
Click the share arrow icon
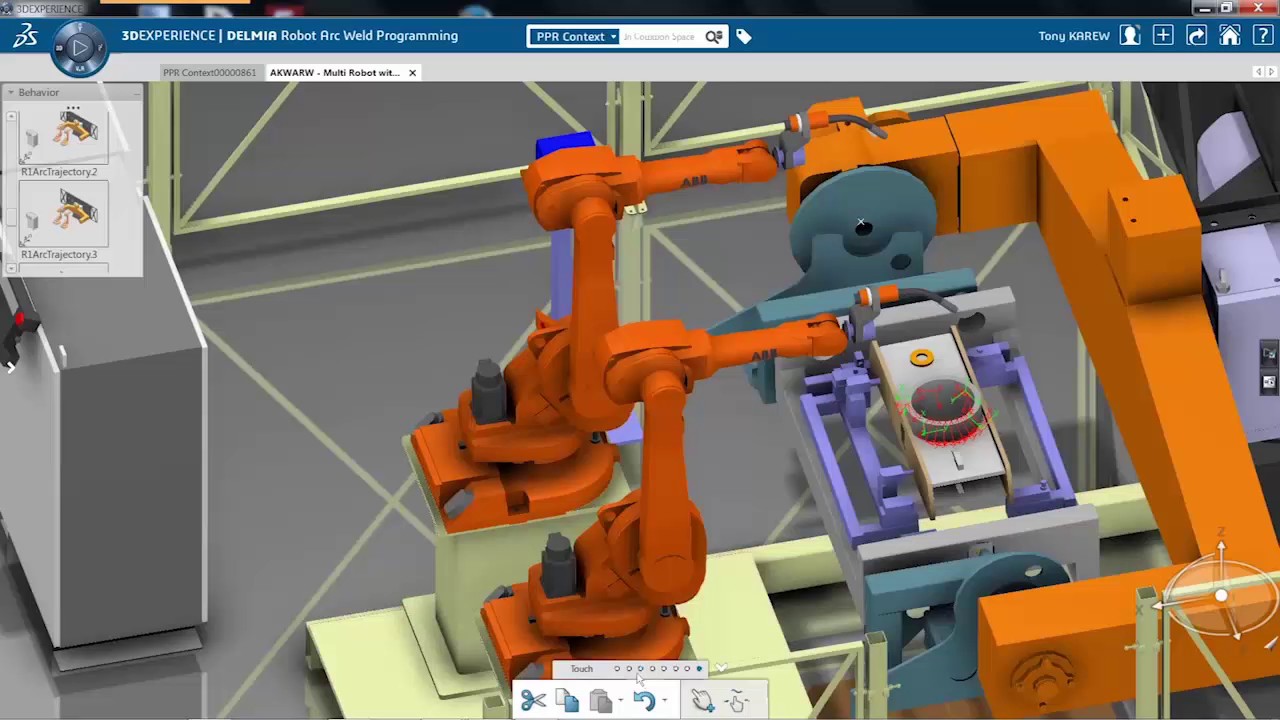click(1196, 36)
